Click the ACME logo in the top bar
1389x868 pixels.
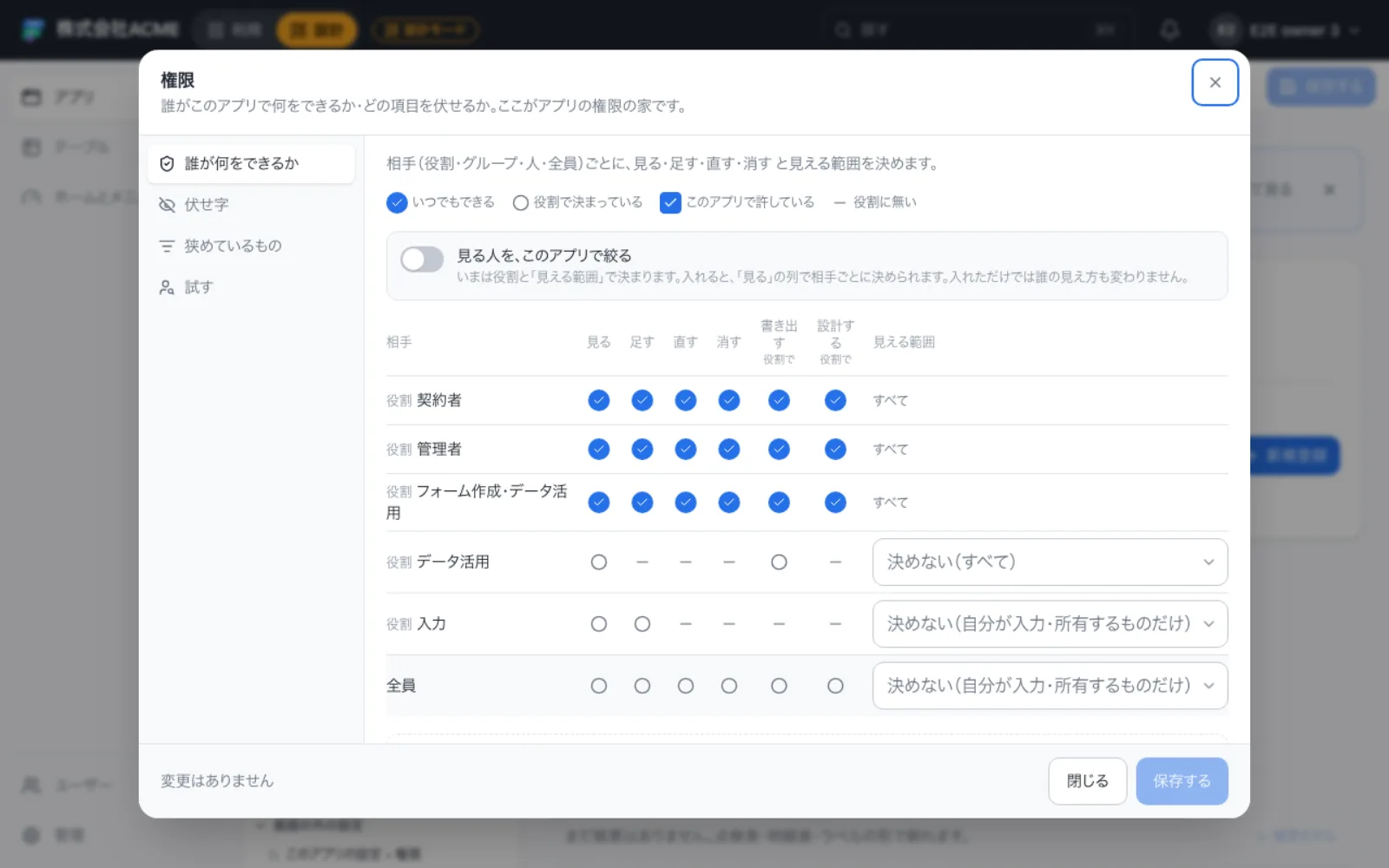tap(33, 30)
